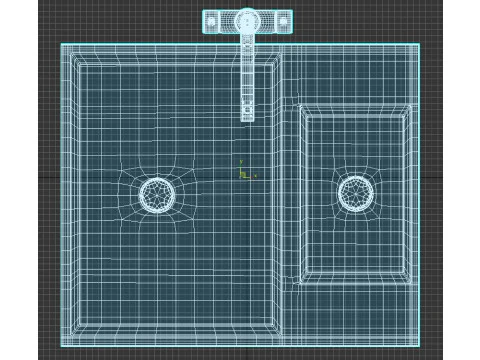Select the round faucet base at top

click(x=247, y=21)
